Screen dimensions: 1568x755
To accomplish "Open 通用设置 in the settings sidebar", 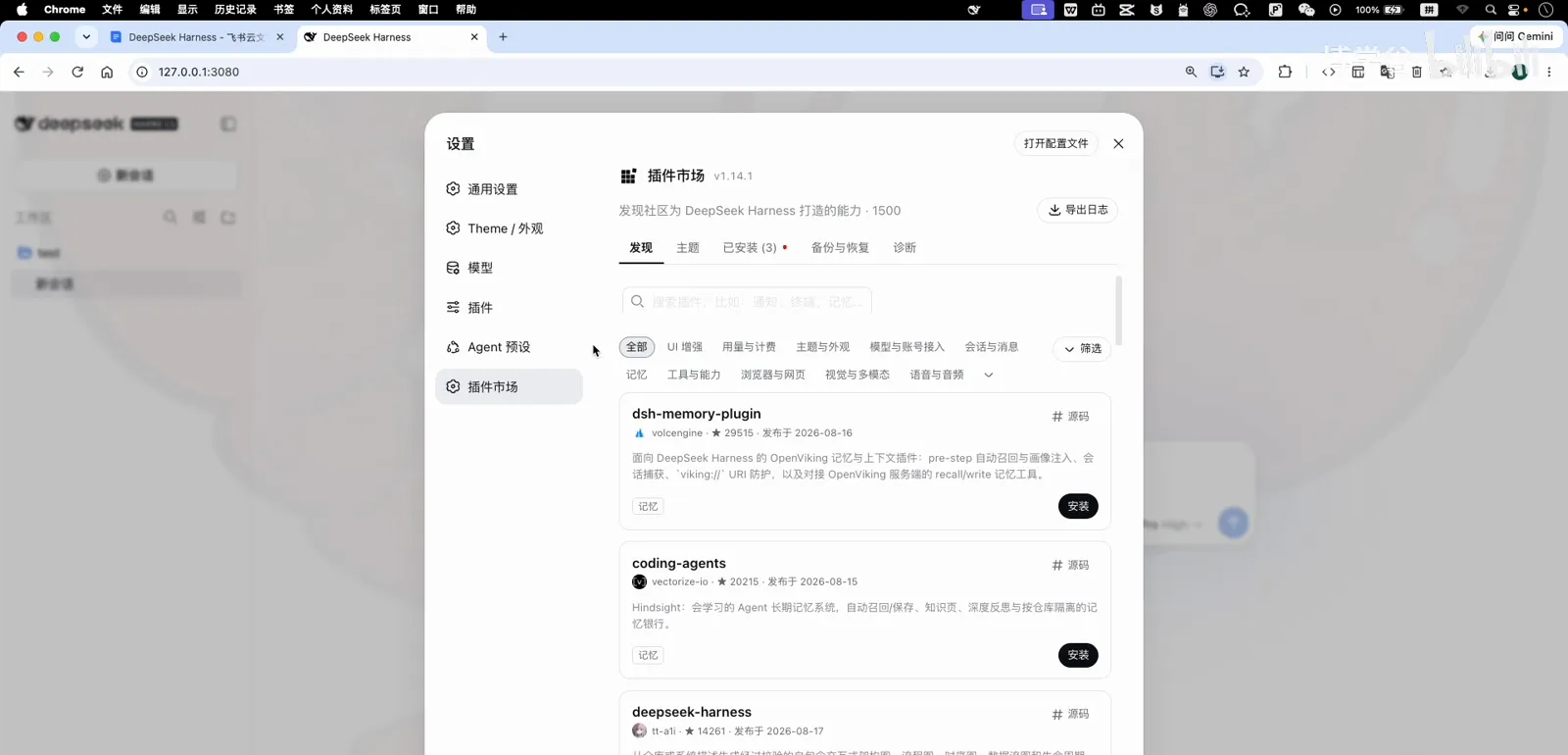I will coord(509,189).
